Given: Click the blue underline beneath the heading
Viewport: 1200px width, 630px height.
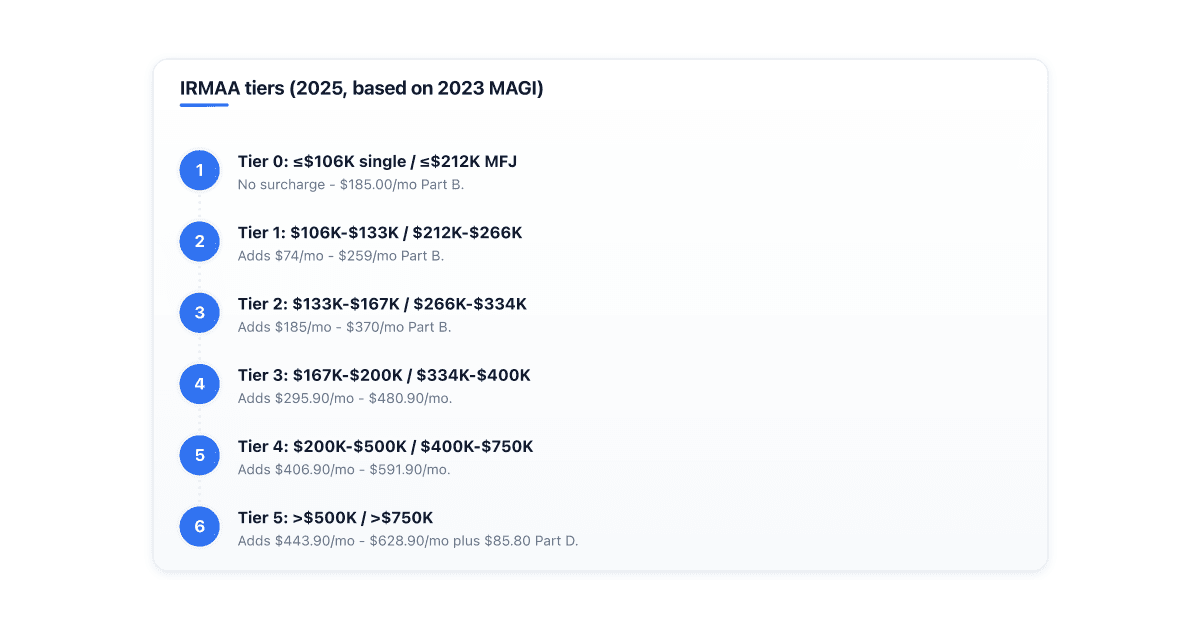Looking at the screenshot, I should 204,105.
